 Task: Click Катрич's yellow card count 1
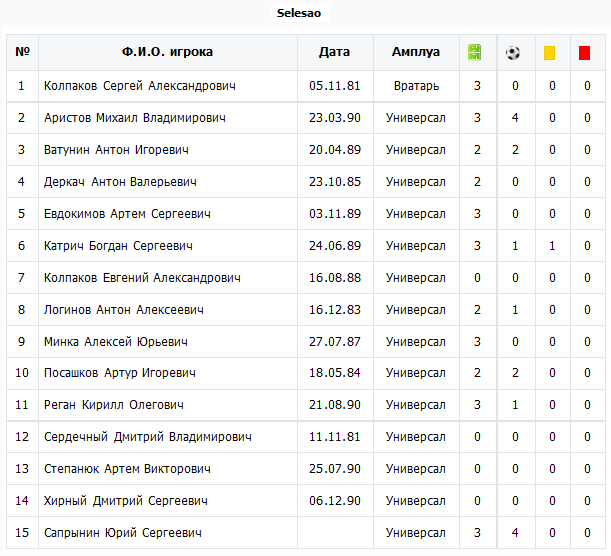coord(552,246)
